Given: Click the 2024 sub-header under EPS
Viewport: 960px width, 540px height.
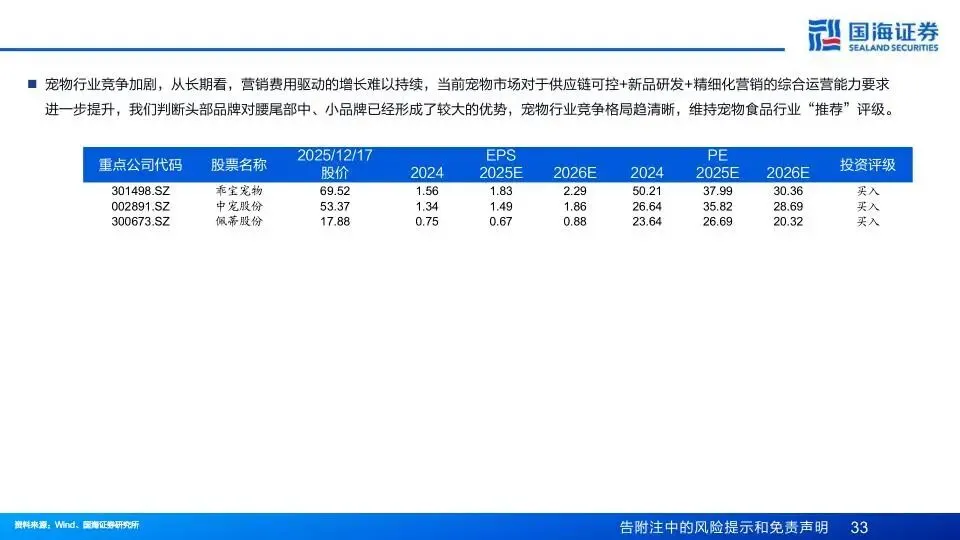Looking at the screenshot, I should click(x=427, y=173).
